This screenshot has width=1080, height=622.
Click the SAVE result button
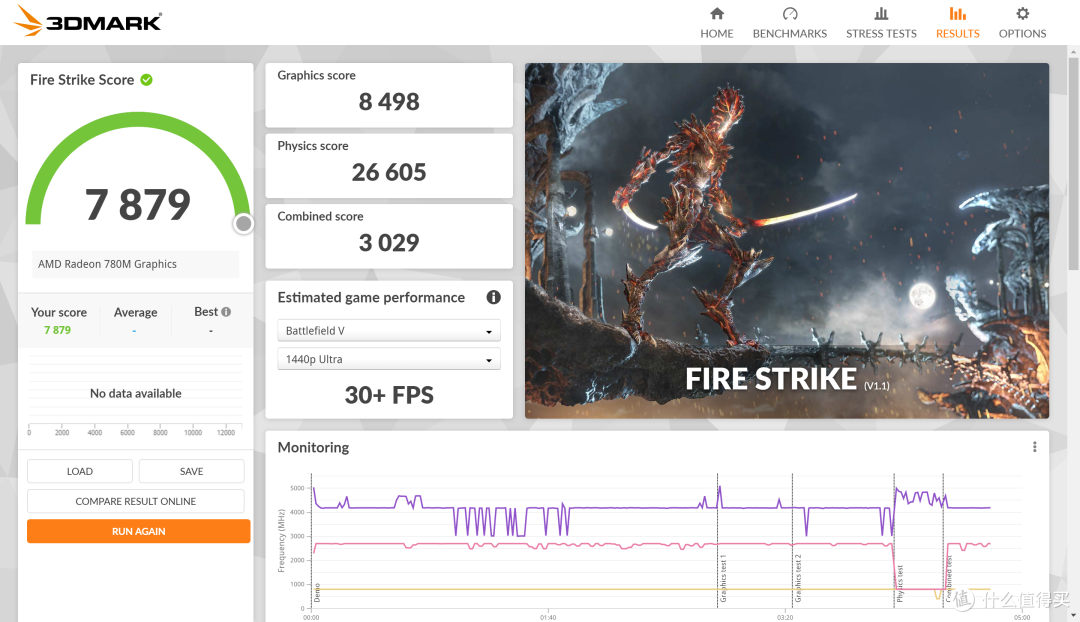(x=192, y=471)
